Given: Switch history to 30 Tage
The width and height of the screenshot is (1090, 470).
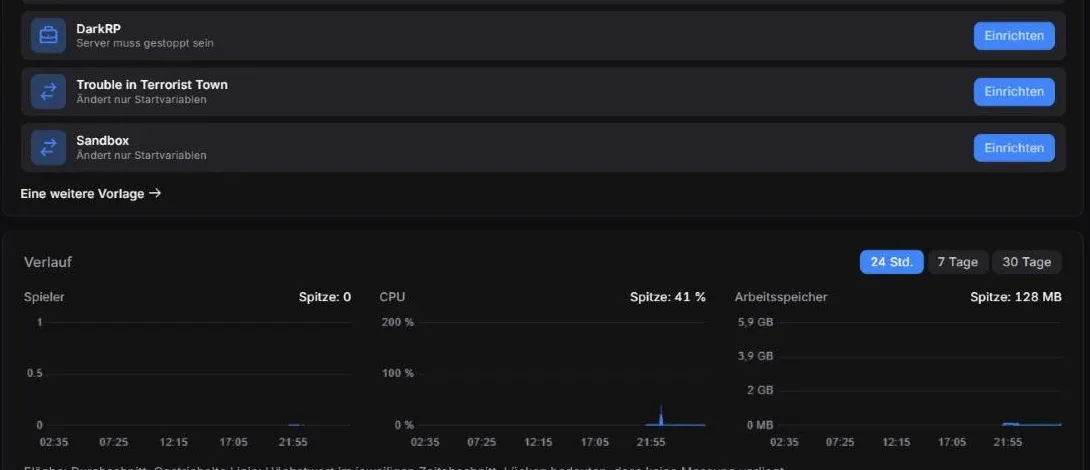Looking at the screenshot, I should [1026, 262].
